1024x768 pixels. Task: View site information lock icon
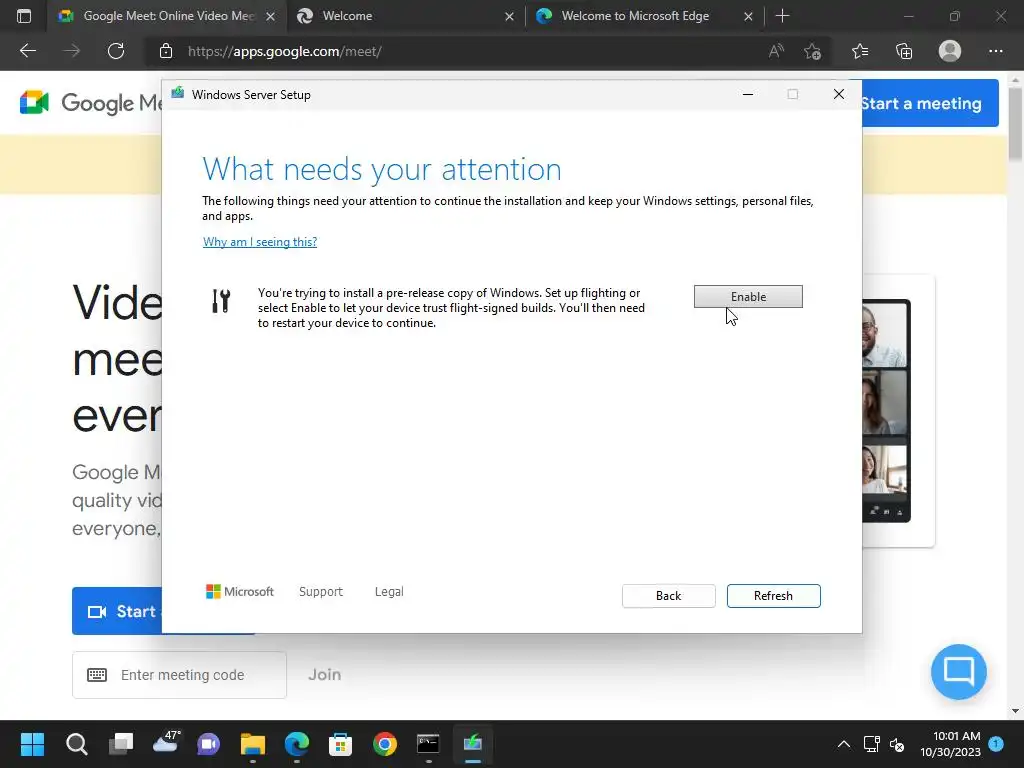coord(166,51)
